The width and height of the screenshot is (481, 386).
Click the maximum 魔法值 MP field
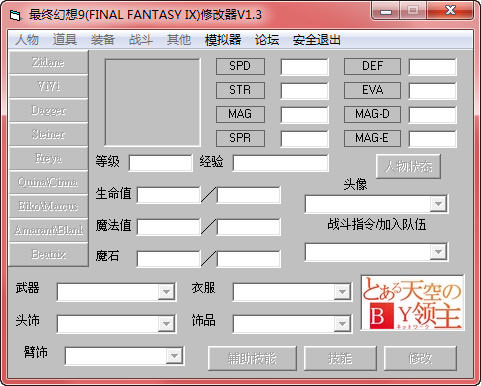[249, 227]
